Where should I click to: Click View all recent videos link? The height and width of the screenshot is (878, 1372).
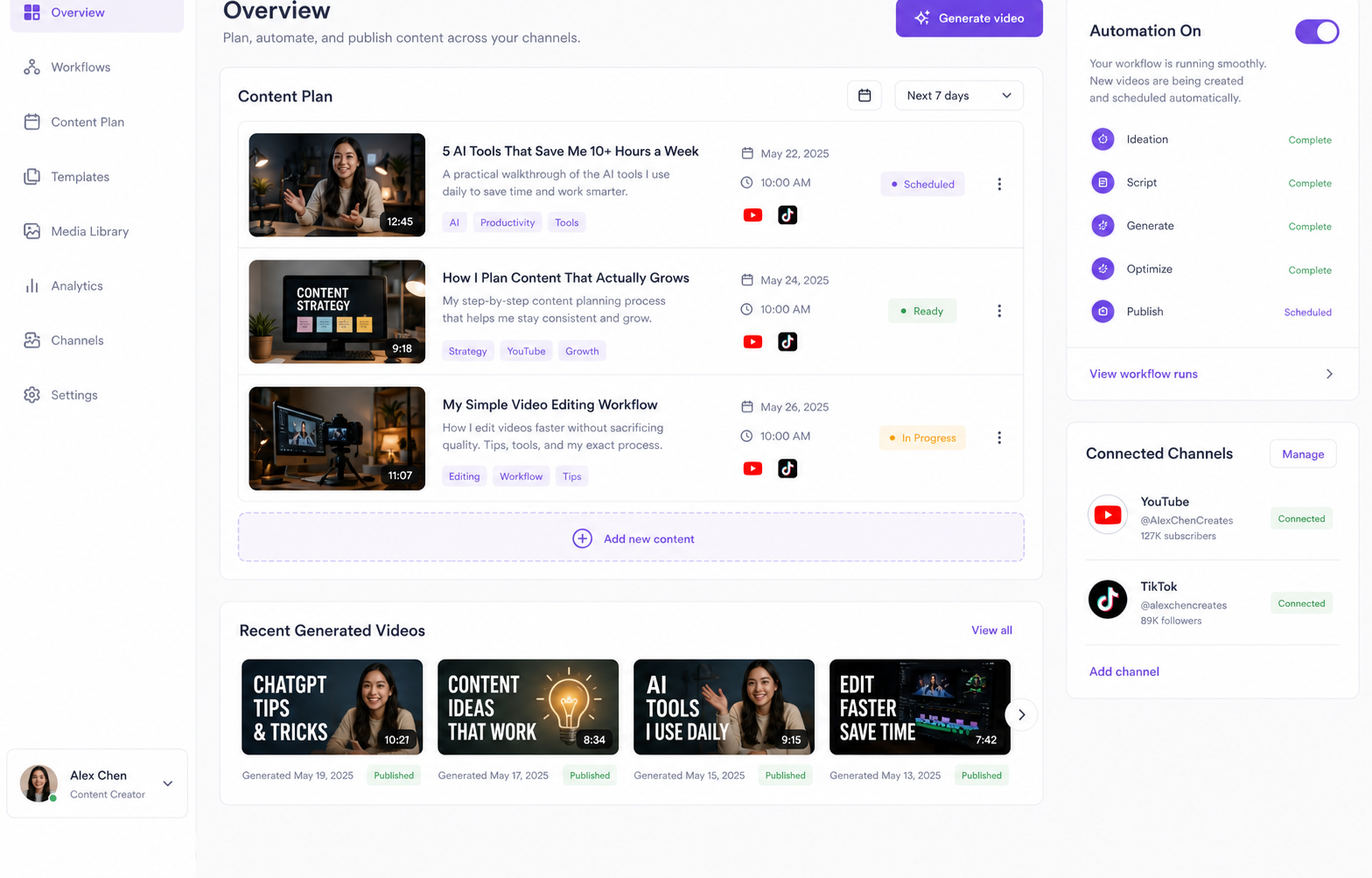point(991,630)
